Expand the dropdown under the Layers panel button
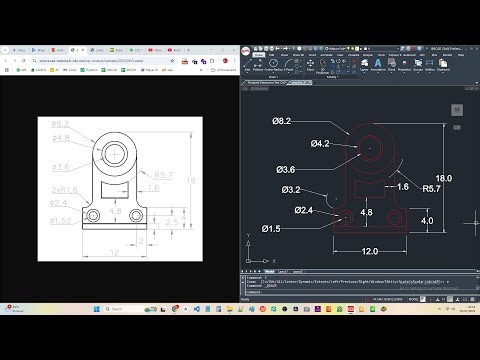 [x=364, y=73]
